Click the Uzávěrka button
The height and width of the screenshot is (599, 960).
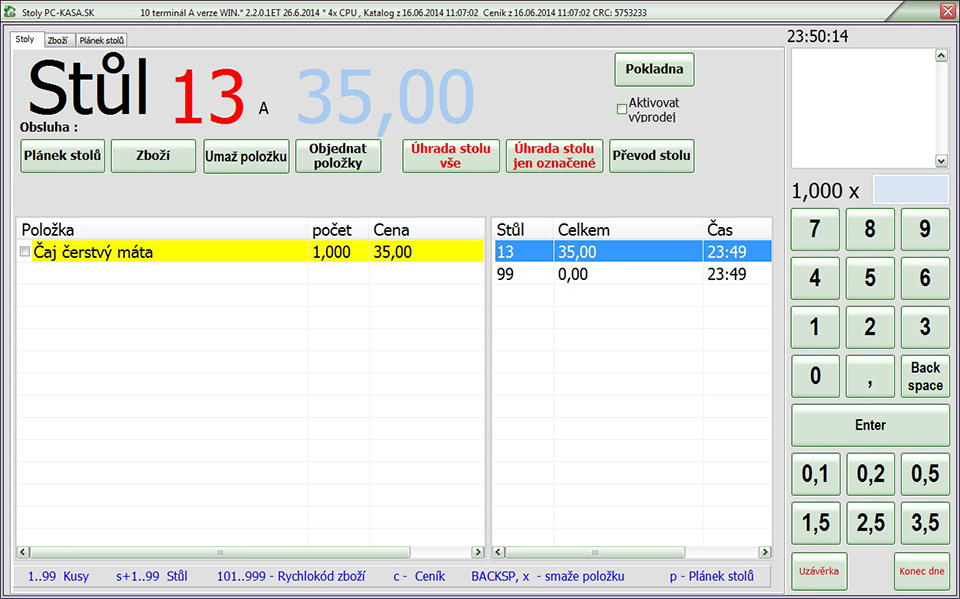point(819,571)
